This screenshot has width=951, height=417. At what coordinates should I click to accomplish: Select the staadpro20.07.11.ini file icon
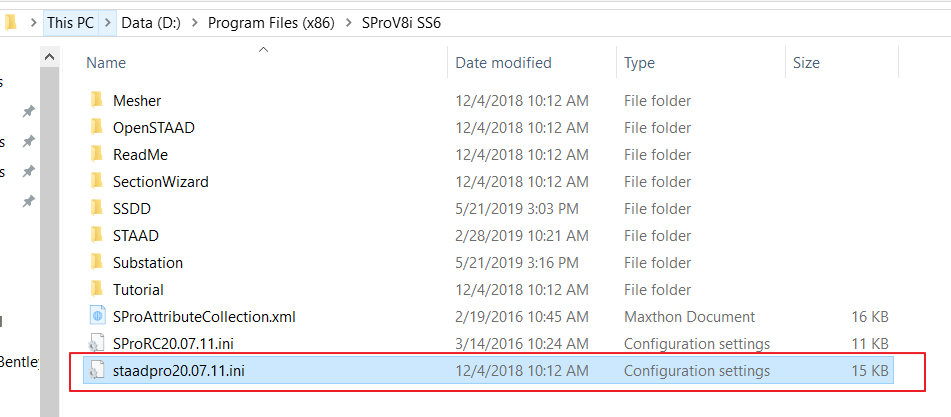[x=96, y=371]
